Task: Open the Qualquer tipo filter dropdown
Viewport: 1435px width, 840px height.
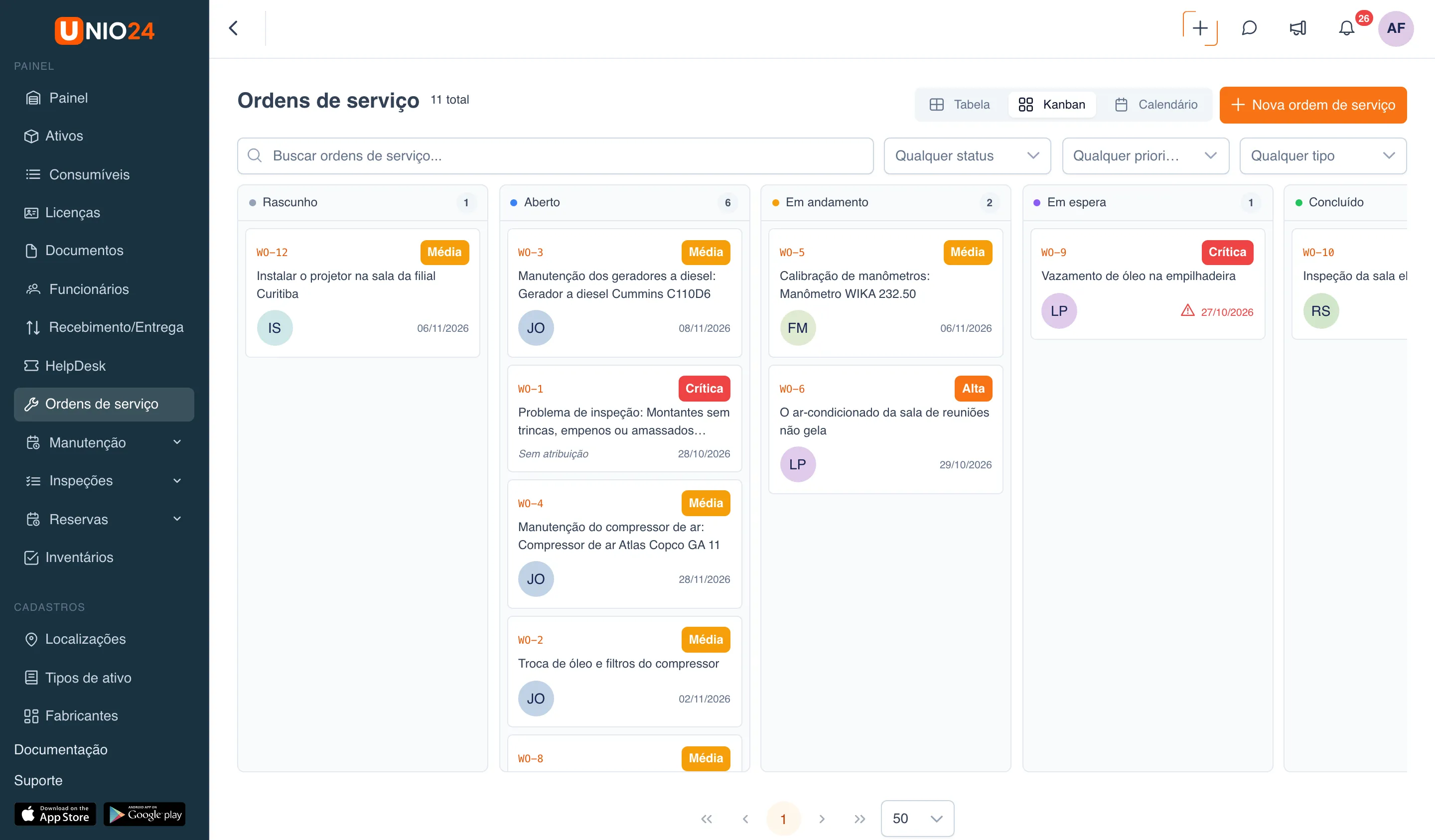Action: 1323,155
